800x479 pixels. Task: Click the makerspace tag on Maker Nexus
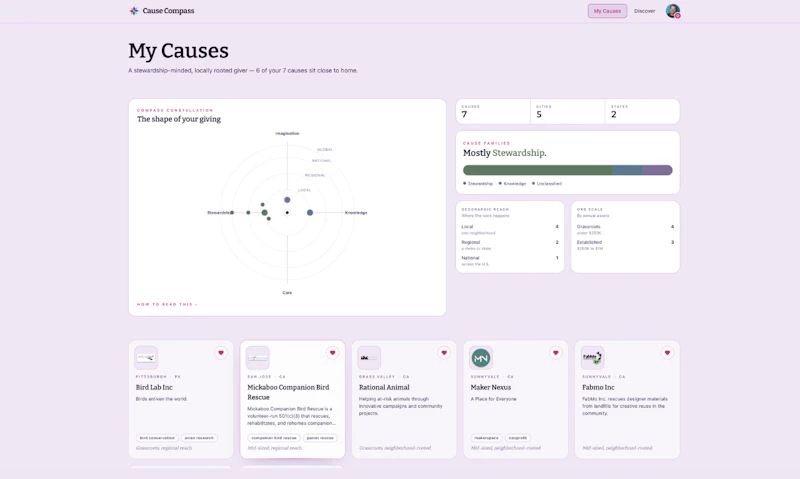(486, 438)
